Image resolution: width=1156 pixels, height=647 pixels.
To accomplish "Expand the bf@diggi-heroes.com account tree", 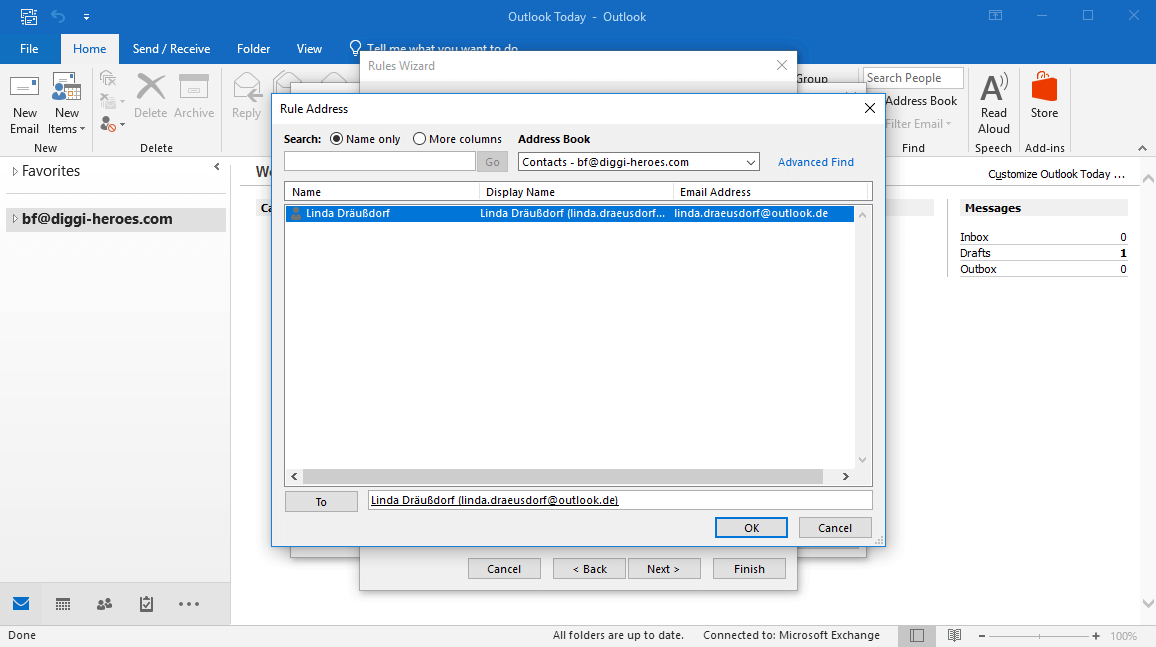I will coord(15,219).
